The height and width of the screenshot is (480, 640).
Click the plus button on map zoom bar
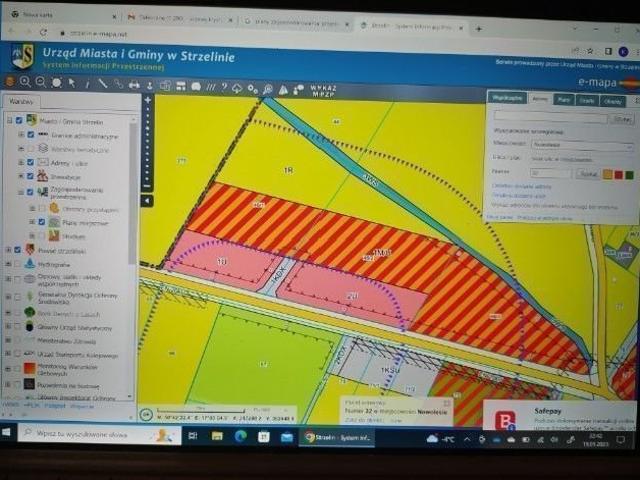(x=148, y=101)
